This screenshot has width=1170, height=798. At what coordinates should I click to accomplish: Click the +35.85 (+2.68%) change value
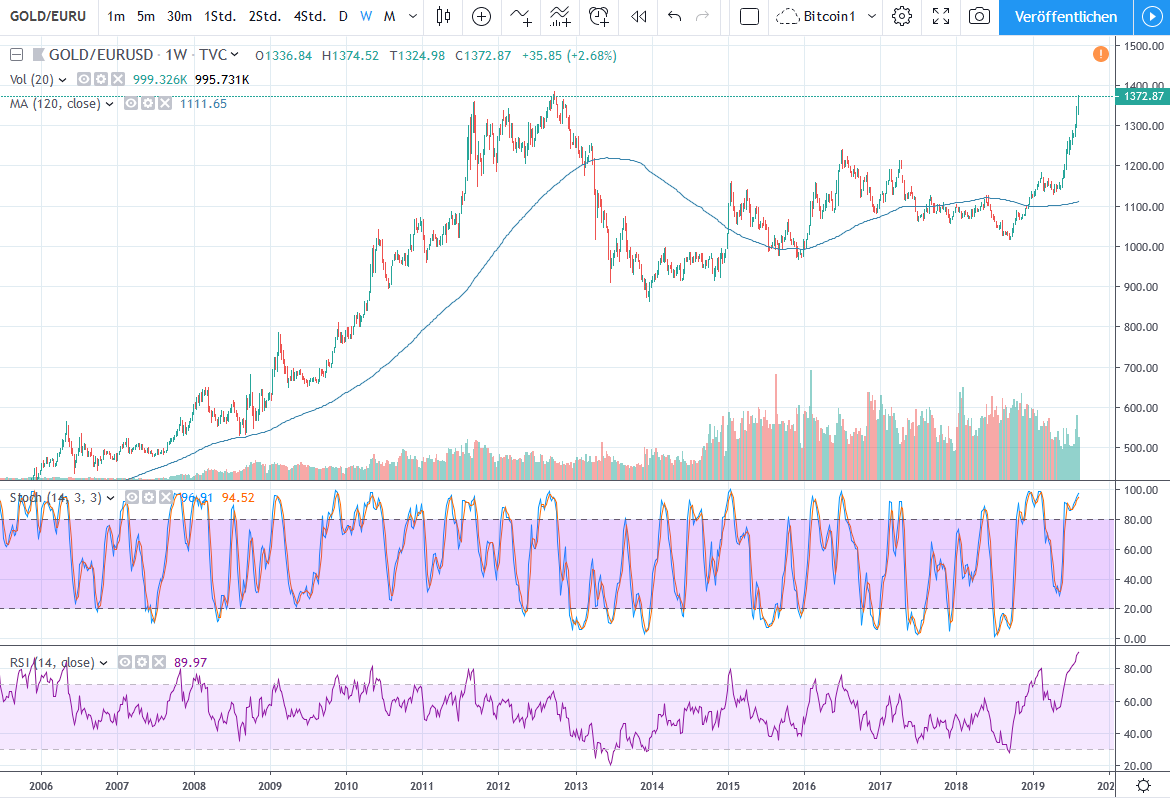[x=569, y=55]
